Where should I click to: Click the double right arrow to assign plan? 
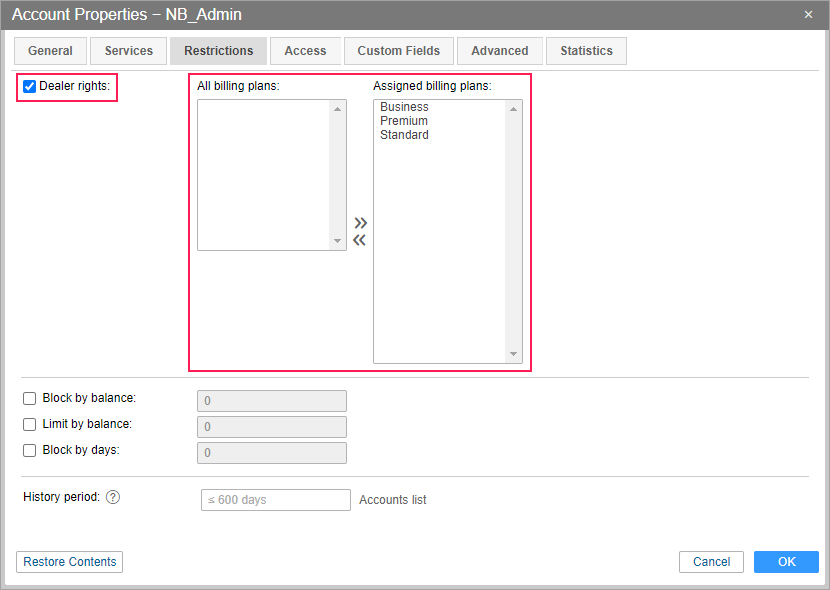360,222
